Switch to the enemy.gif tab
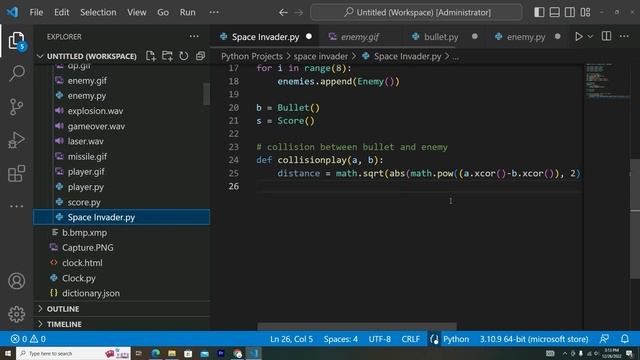Image resolution: width=640 pixels, height=360 pixels. 359,37
